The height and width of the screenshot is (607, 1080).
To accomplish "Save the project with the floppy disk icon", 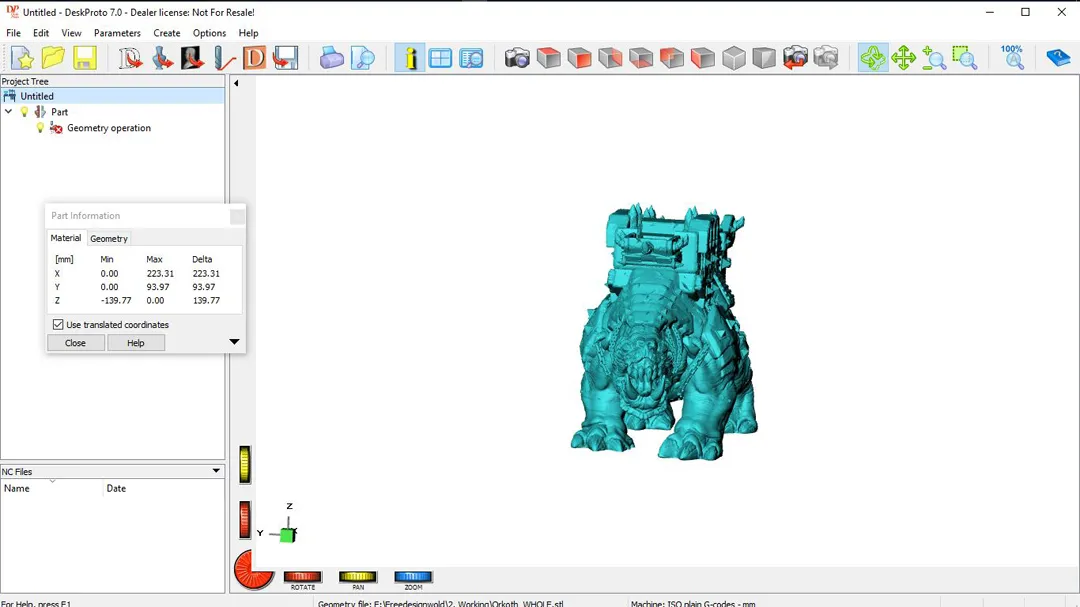I will 84,58.
